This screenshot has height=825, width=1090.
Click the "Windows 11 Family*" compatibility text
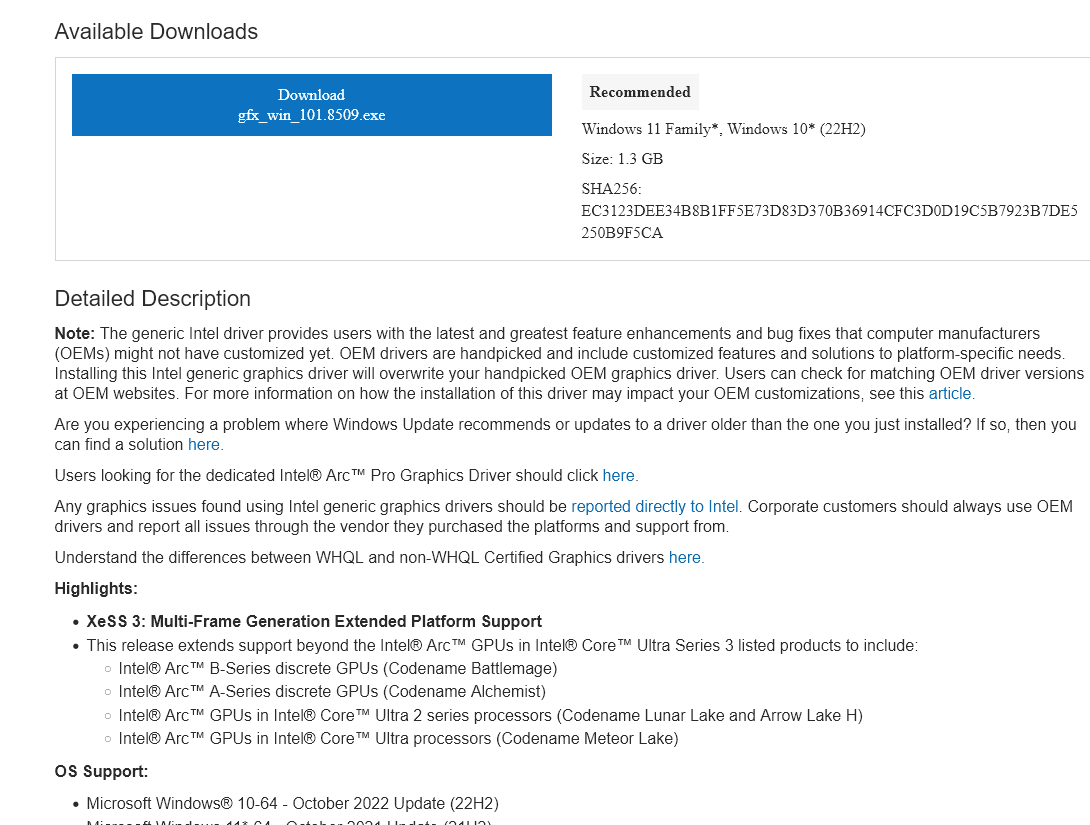pos(650,129)
